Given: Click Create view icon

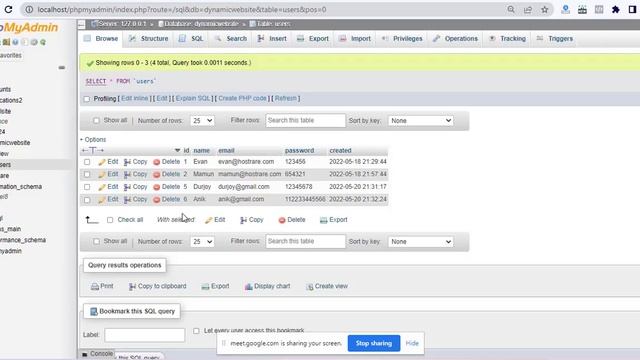Looking at the screenshot, I should tap(310, 287).
